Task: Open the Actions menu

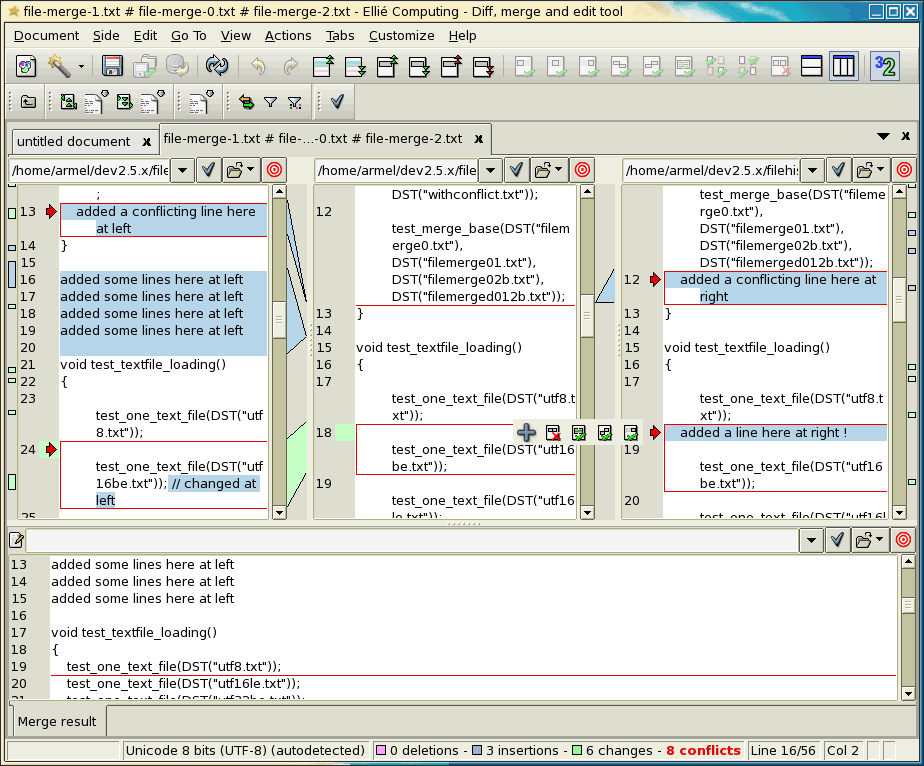Action: [288, 35]
